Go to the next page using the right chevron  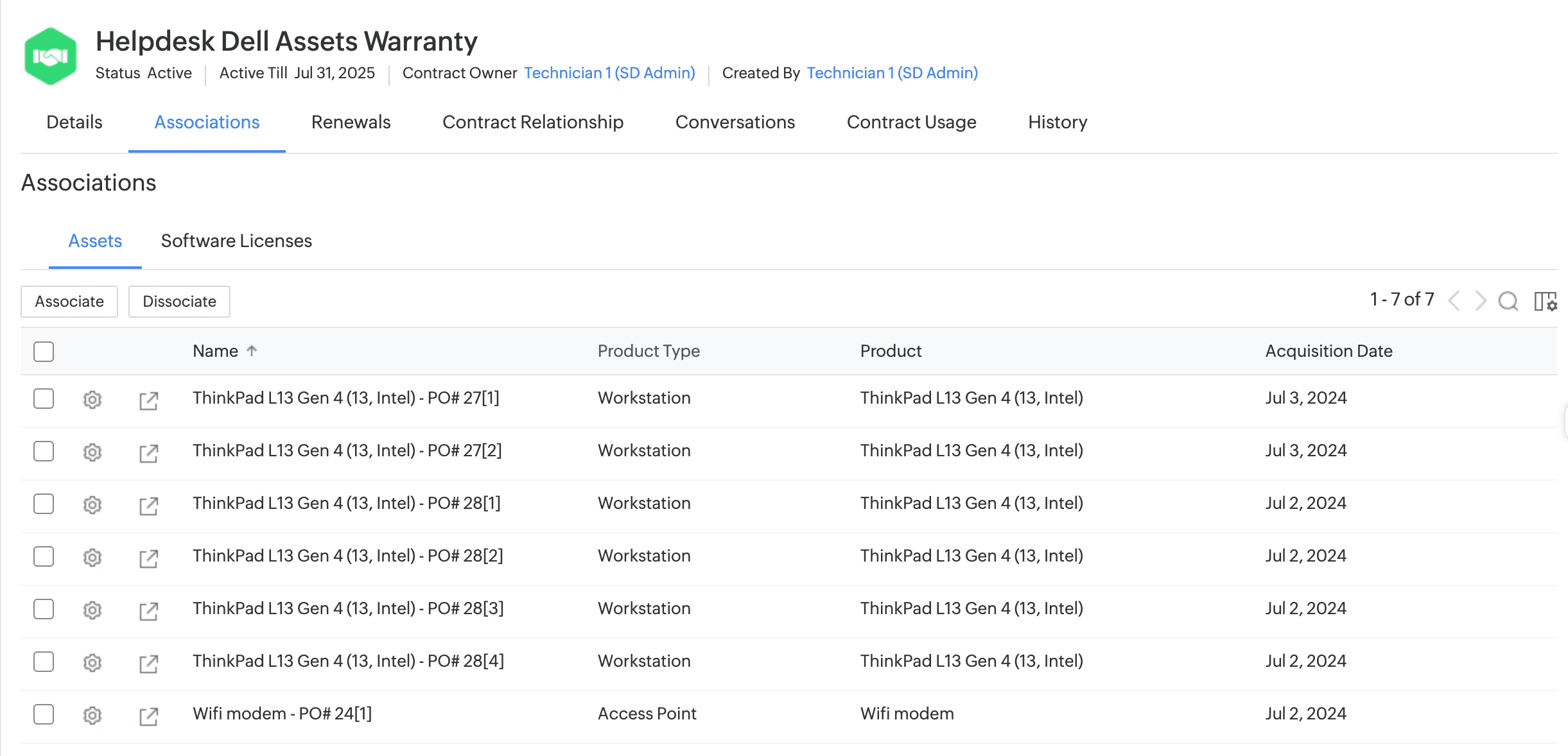(1481, 300)
